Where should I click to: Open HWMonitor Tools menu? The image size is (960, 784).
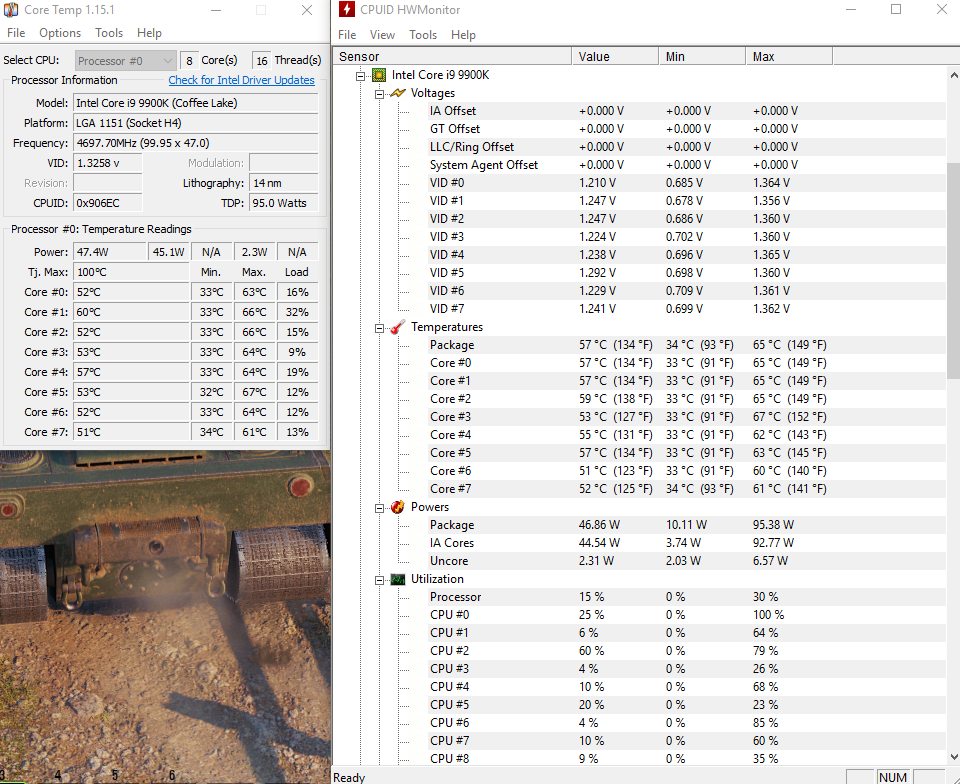(423, 35)
